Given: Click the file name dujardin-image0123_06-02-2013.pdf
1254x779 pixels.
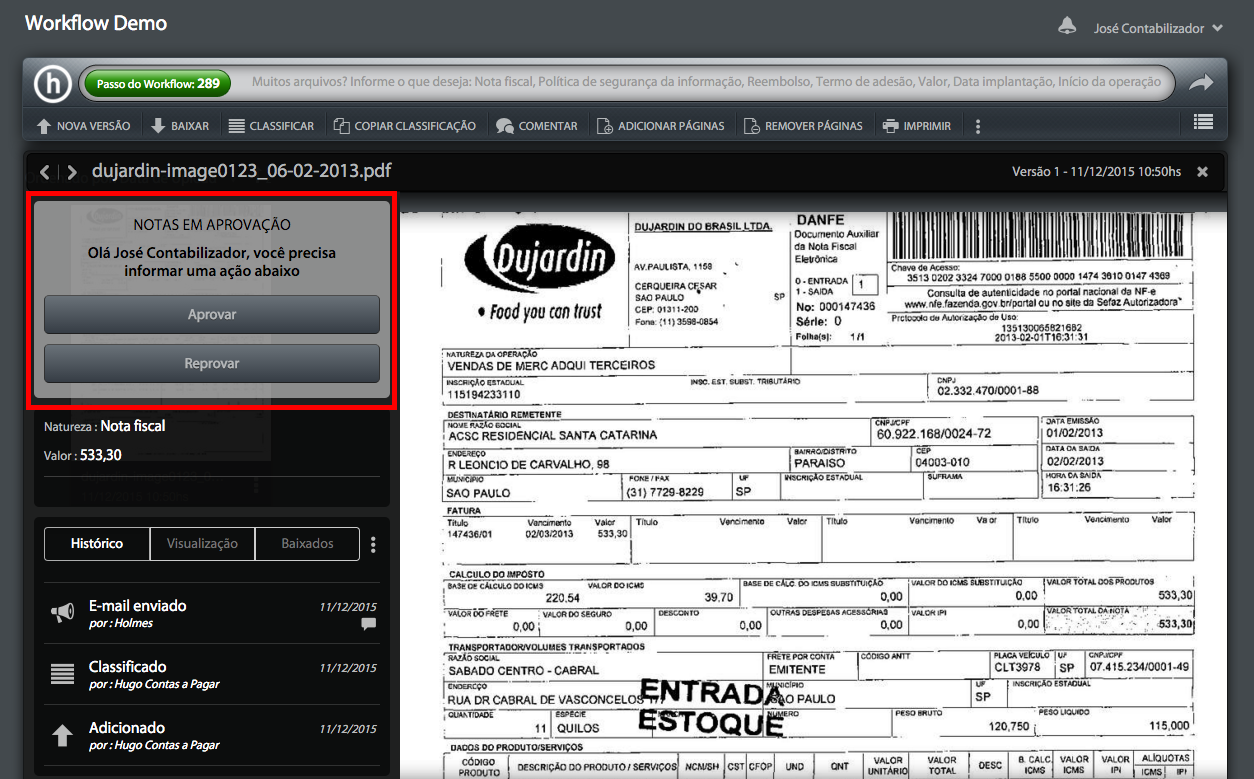Looking at the screenshot, I should pos(241,172).
